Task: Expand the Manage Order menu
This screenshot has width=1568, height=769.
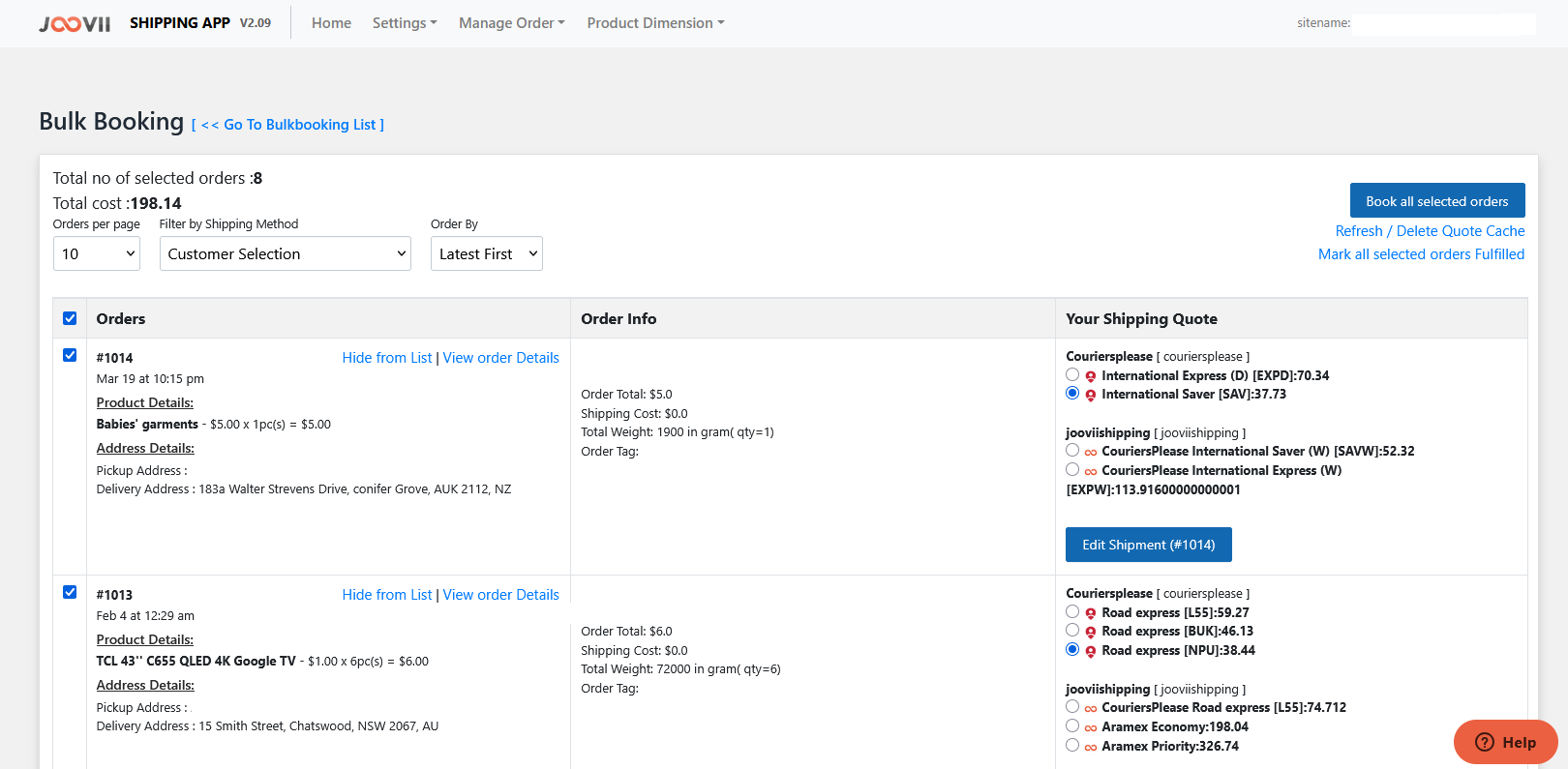Action: point(512,23)
